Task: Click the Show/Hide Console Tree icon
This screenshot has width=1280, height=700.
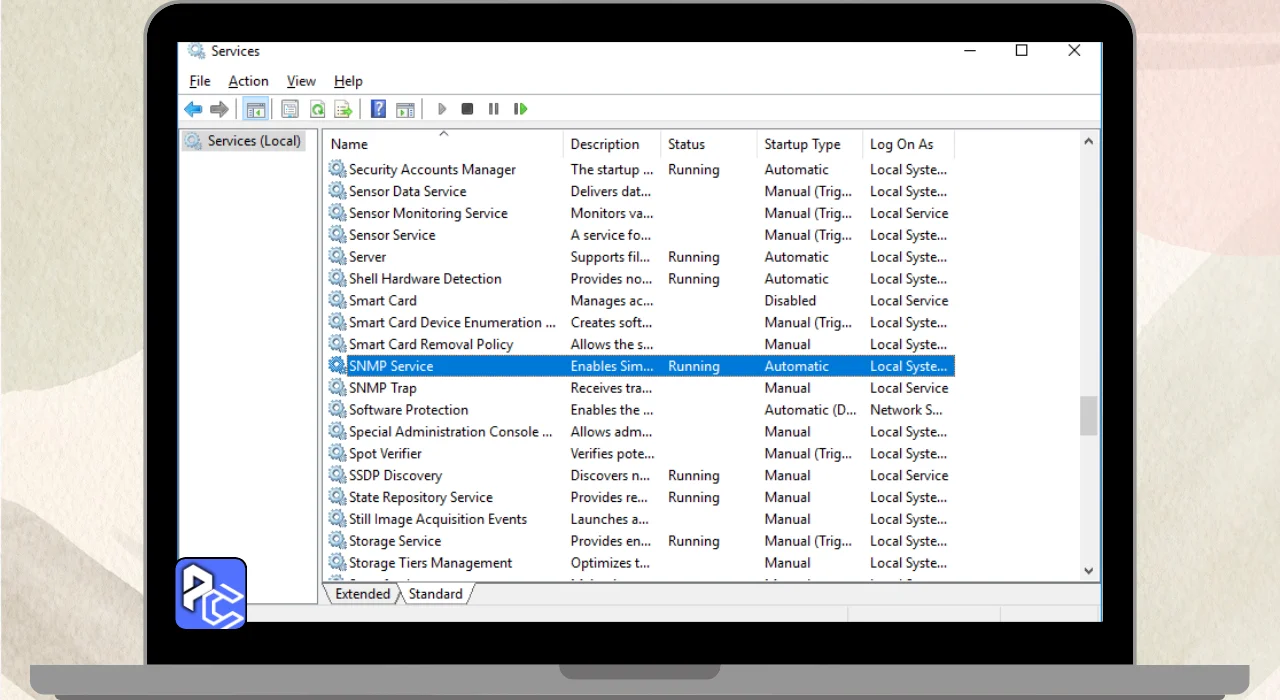Action: tap(256, 109)
